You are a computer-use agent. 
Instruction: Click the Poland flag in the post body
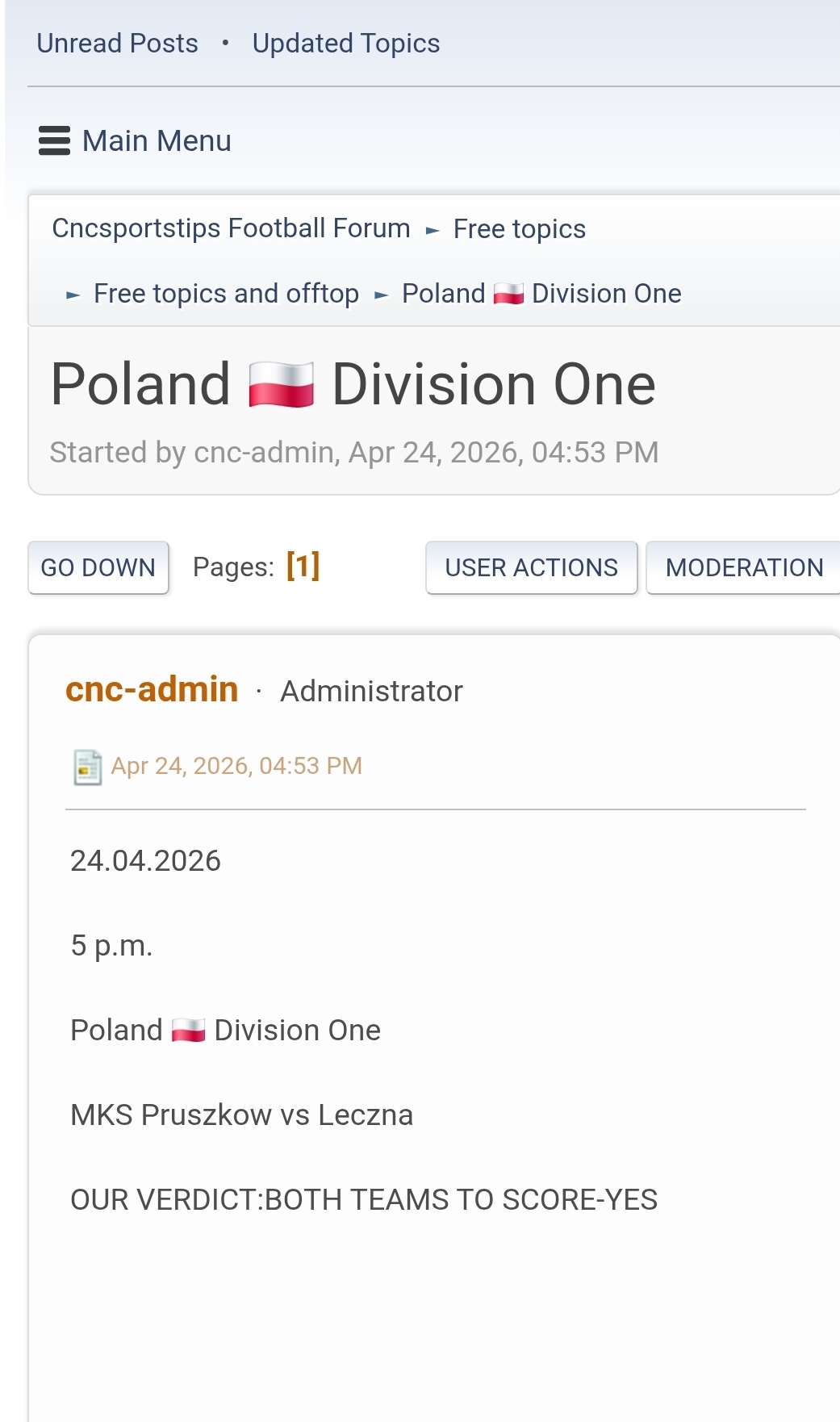point(188,1031)
